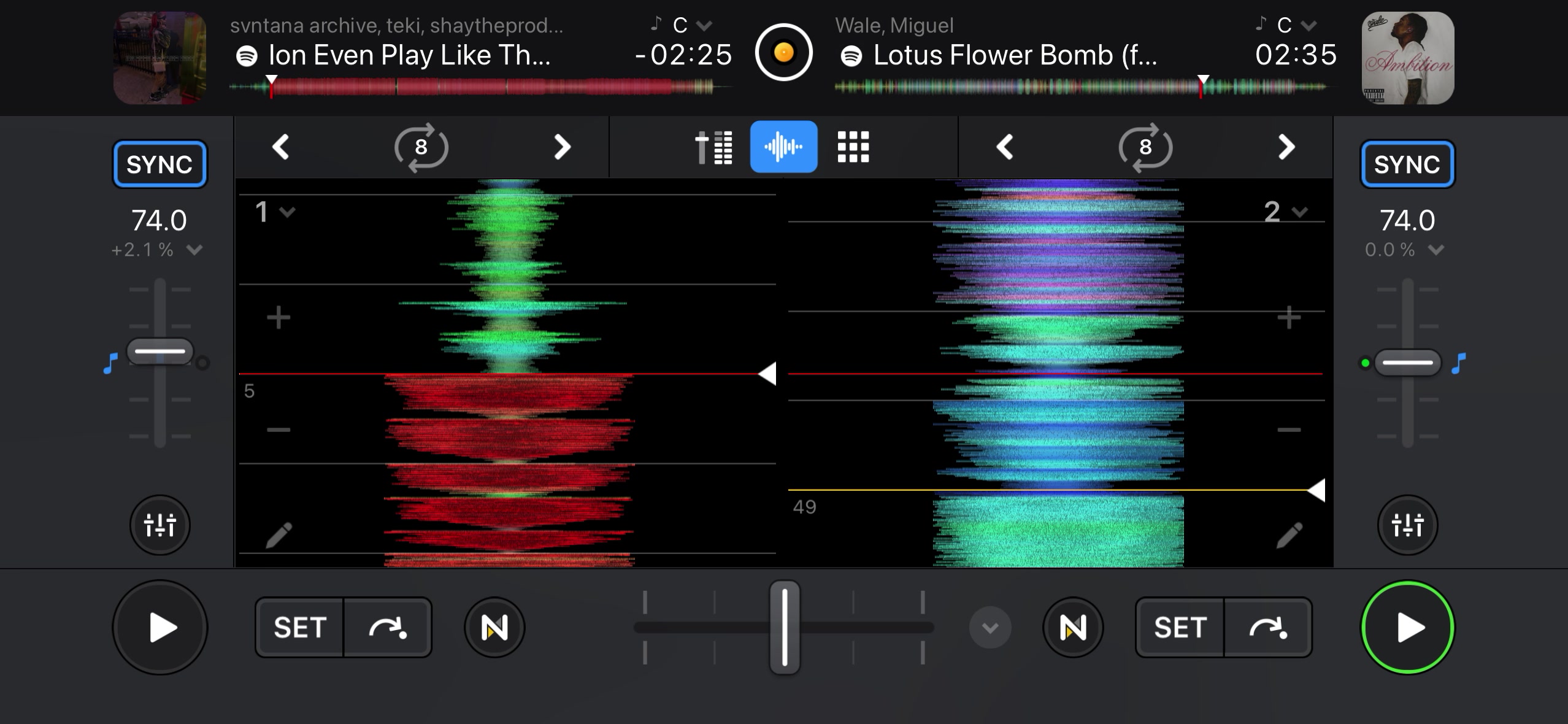
Task: Tap deck 1 BPM value 74.0
Action: pos(159,220)
